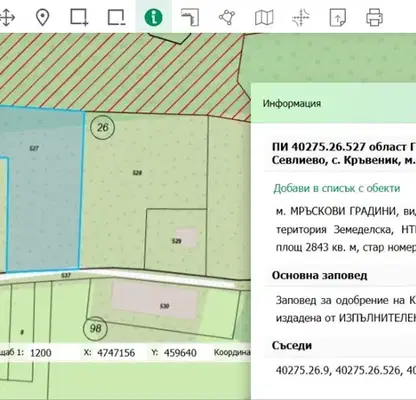Open the folded map layers icon
The height and width of the screenshot is (400, 416).
[x=264, y=17]
